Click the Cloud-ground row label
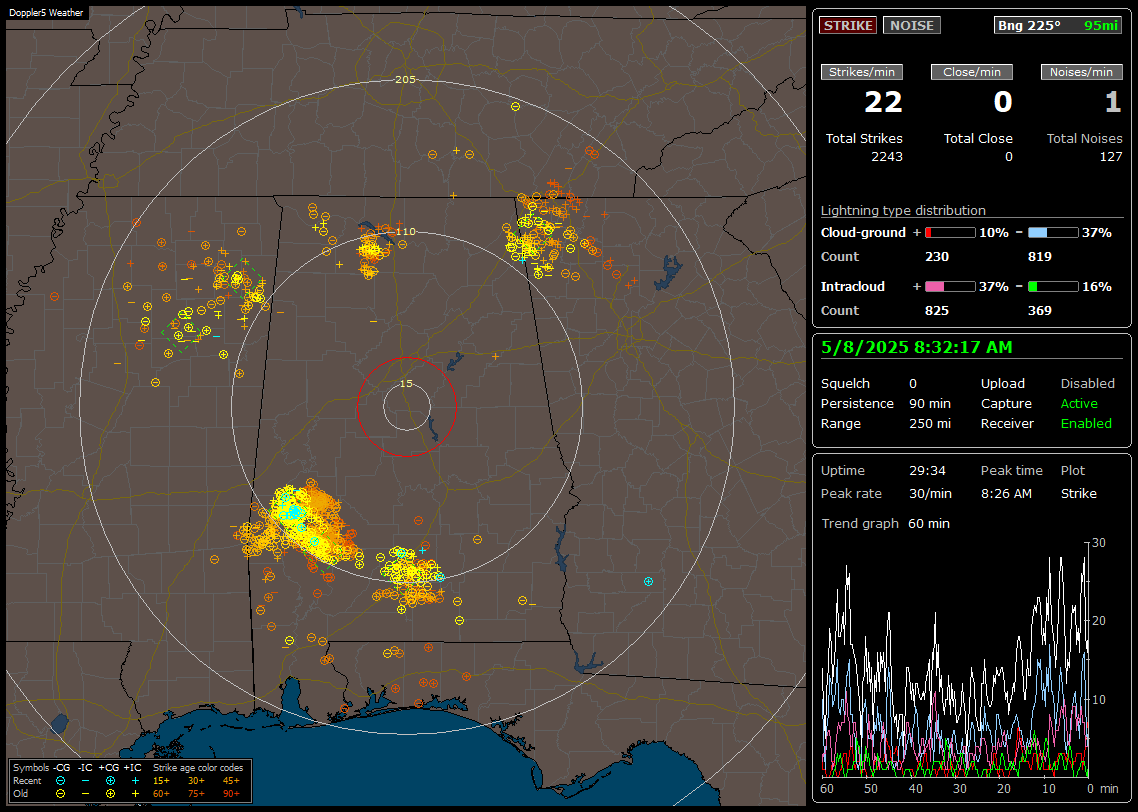 click(x=863, y=233)
